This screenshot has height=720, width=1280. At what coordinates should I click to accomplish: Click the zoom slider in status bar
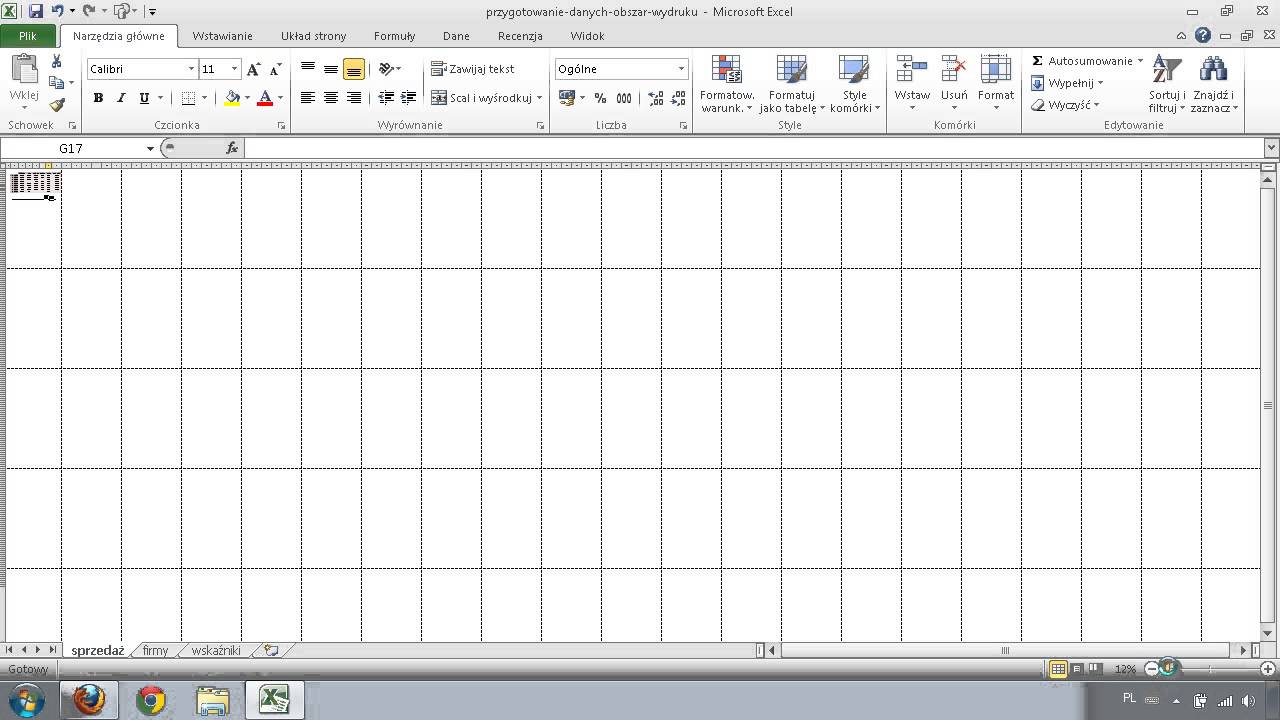[1211, 669]
